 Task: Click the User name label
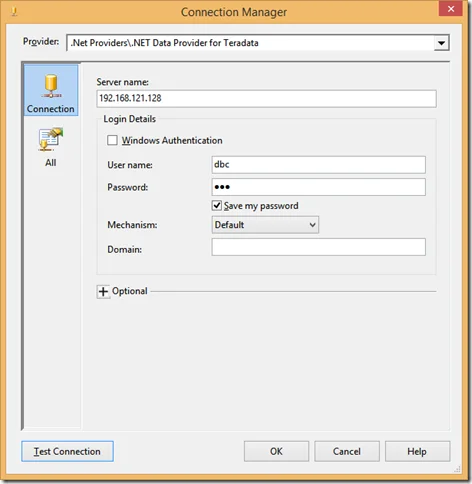130,165
